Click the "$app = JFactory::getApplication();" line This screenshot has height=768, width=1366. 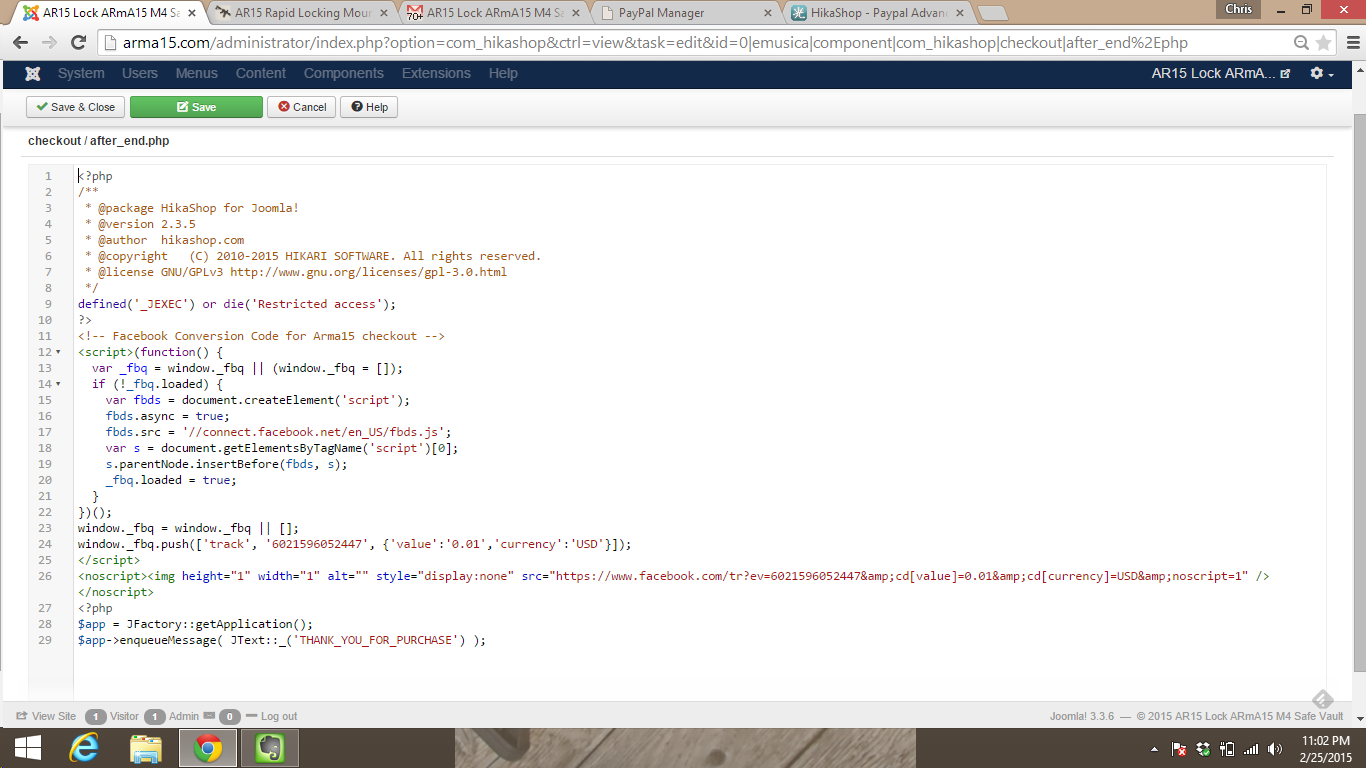coord(196,624)
